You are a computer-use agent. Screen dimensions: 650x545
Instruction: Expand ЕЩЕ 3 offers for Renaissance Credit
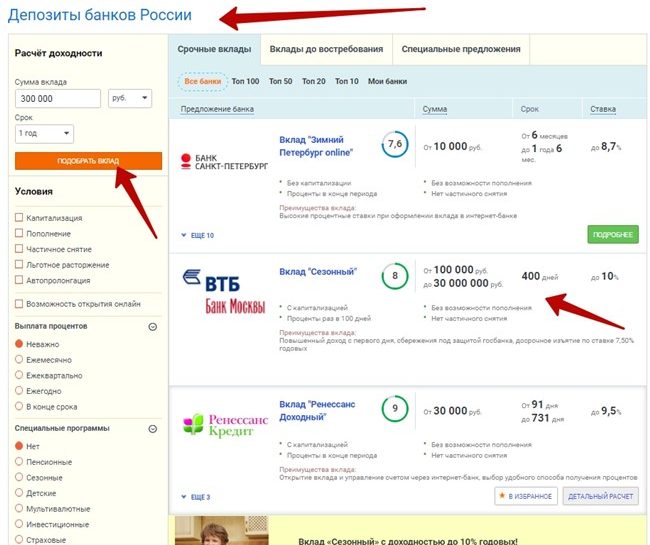tap(196, 497)
